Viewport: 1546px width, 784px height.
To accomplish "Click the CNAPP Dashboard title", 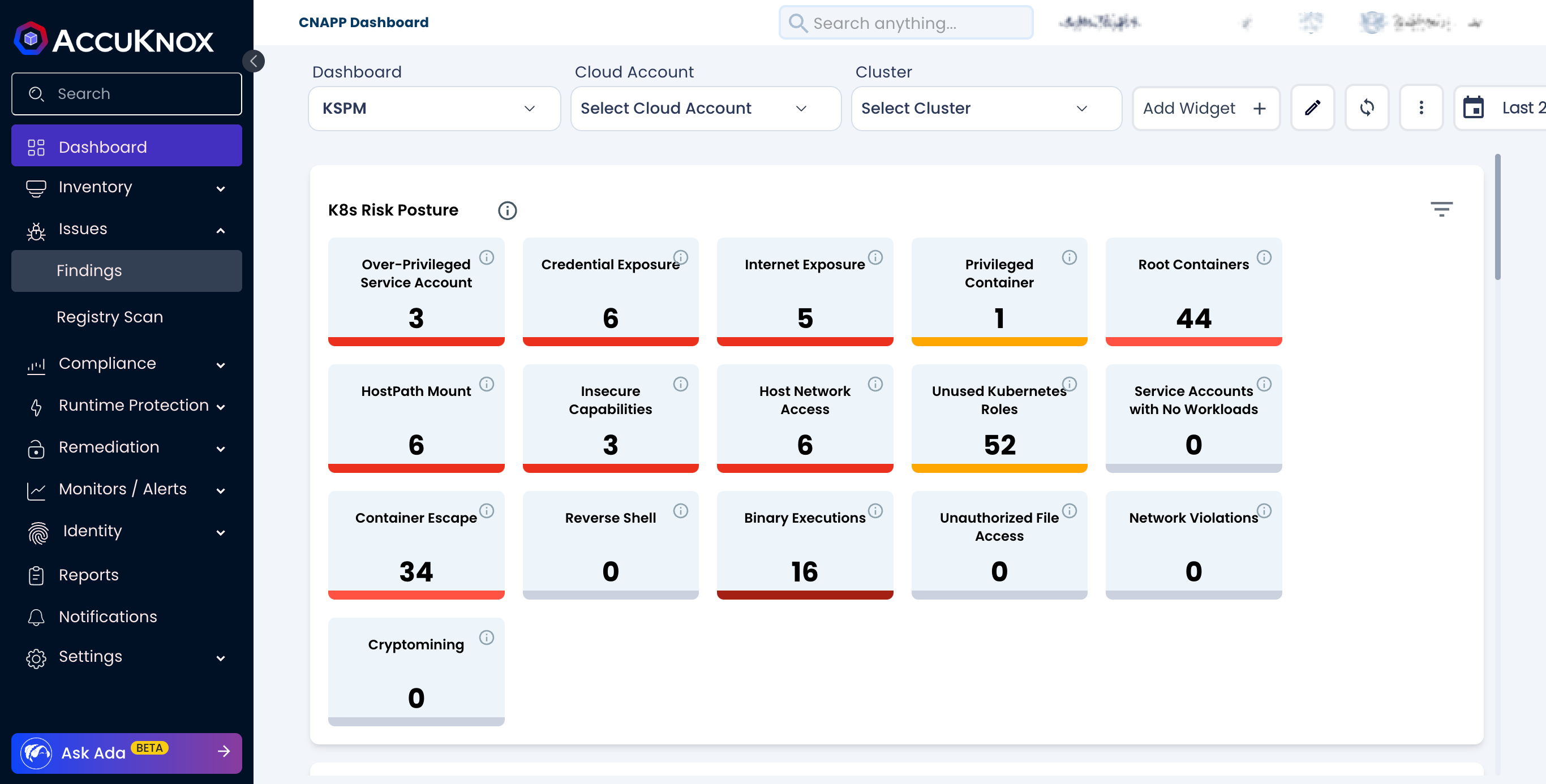I will (x=364, y=22).
